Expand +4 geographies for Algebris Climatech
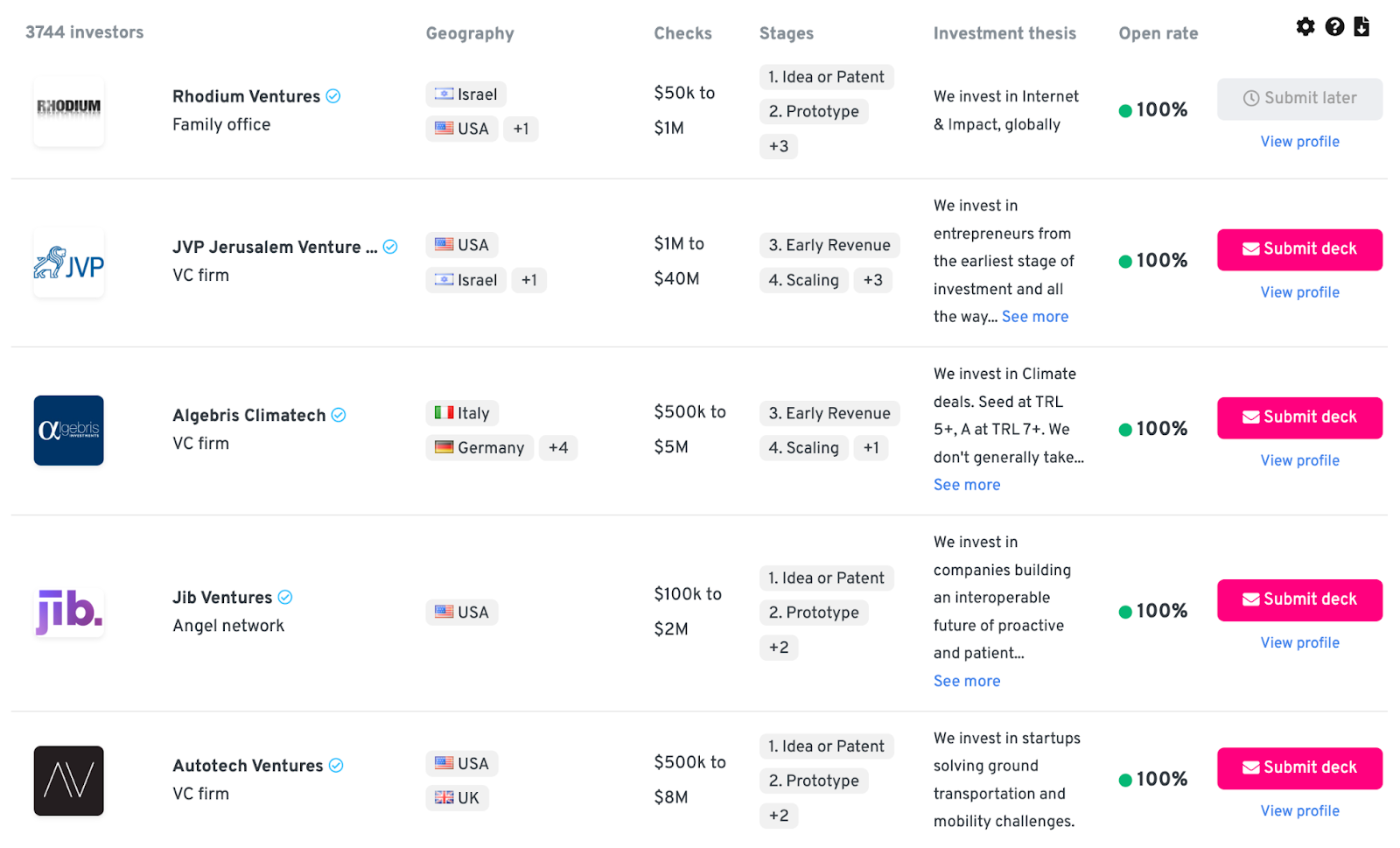Screen dimensions: 1400x848 [557, 447]
